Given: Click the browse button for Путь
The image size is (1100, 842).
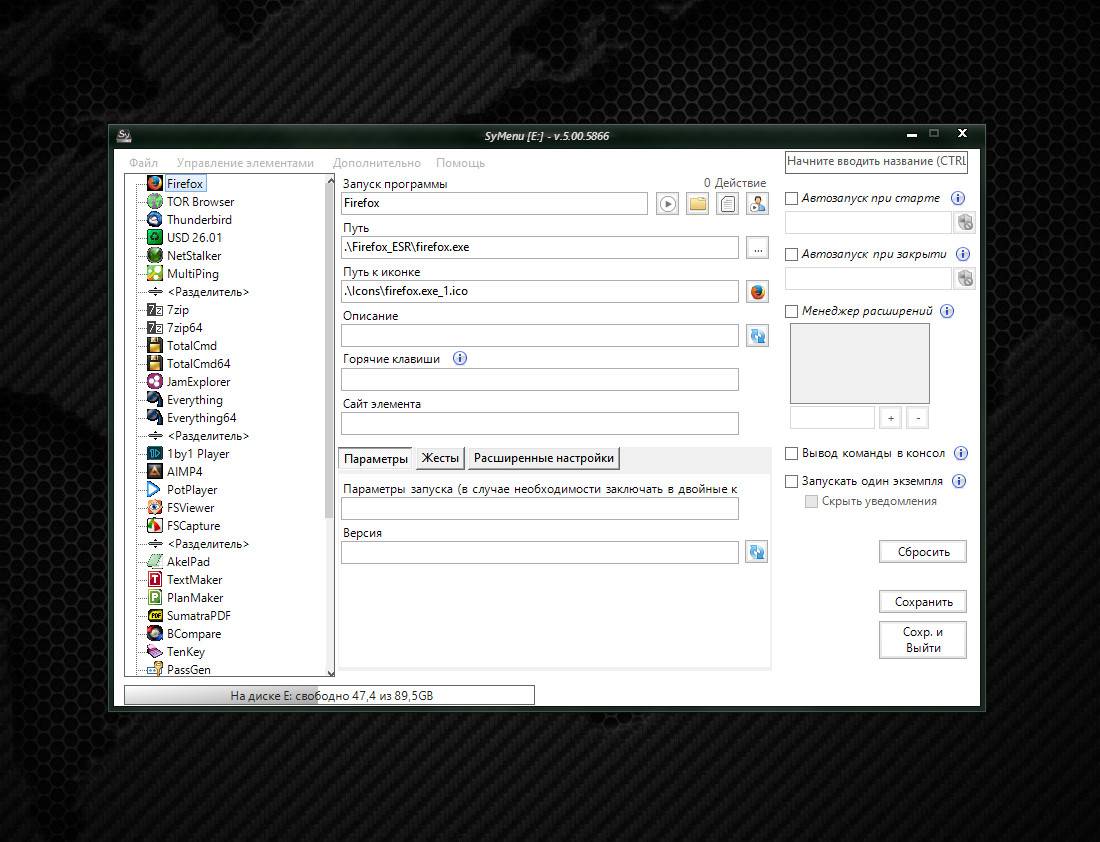Looking at the screenshot, I should pyautogui.click(x=757, y=248).
